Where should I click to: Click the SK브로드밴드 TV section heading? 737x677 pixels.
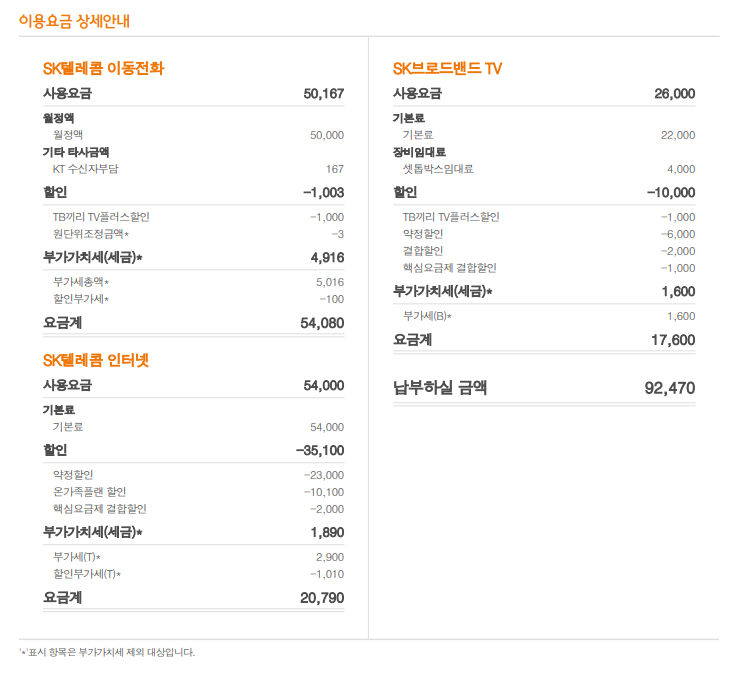(x=447, y=68)
